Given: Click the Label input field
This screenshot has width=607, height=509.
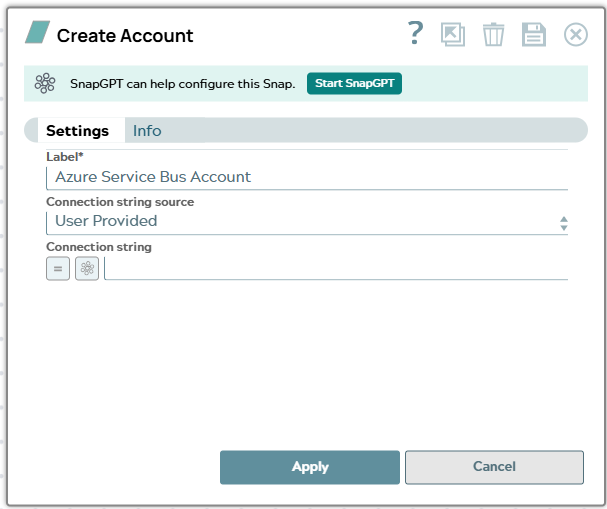Looking at the screenshot, I should 307,178.
